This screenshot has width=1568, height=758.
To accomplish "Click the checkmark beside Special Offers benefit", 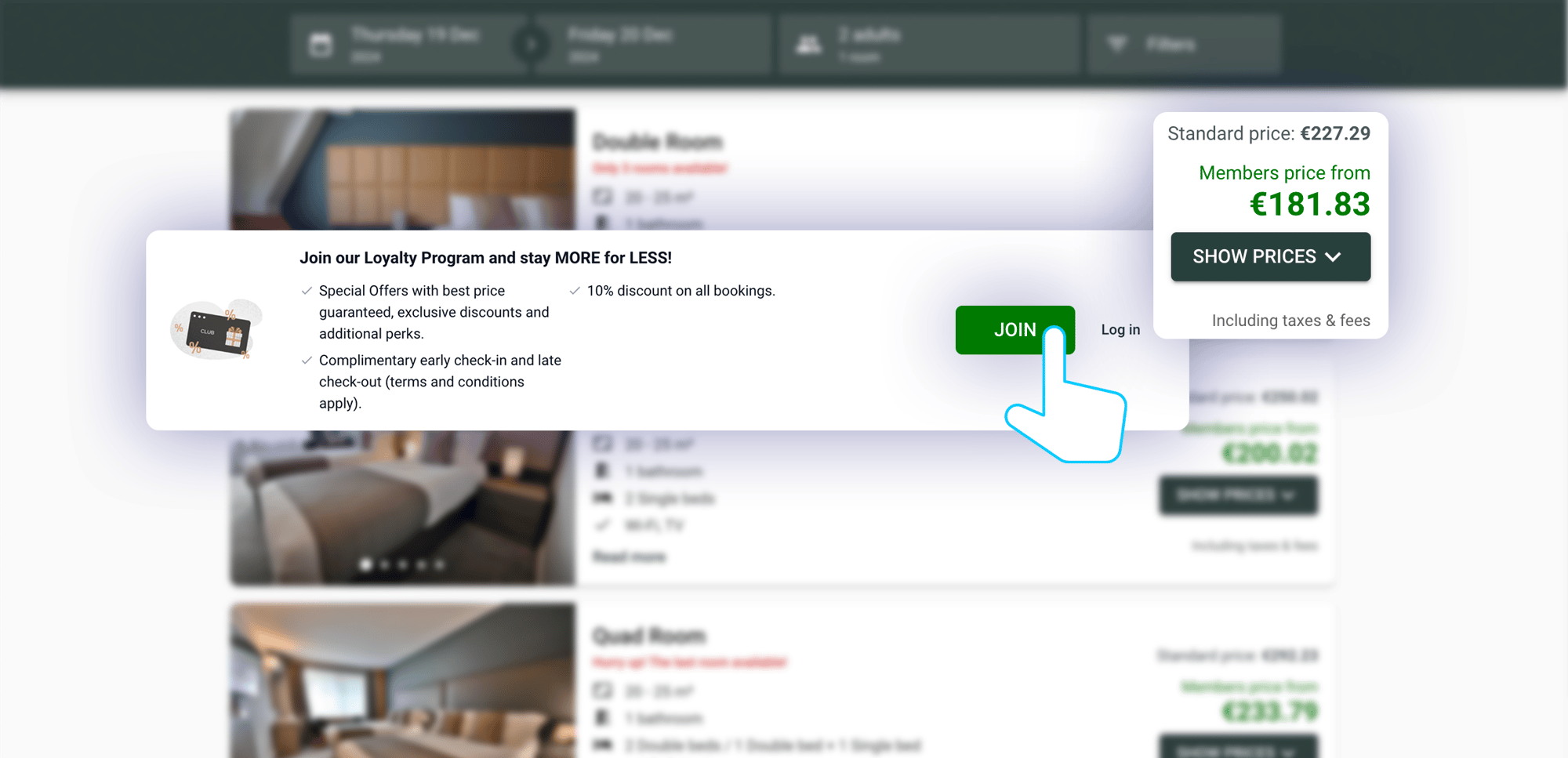I will pyautogui.click(x=306, y=290).
